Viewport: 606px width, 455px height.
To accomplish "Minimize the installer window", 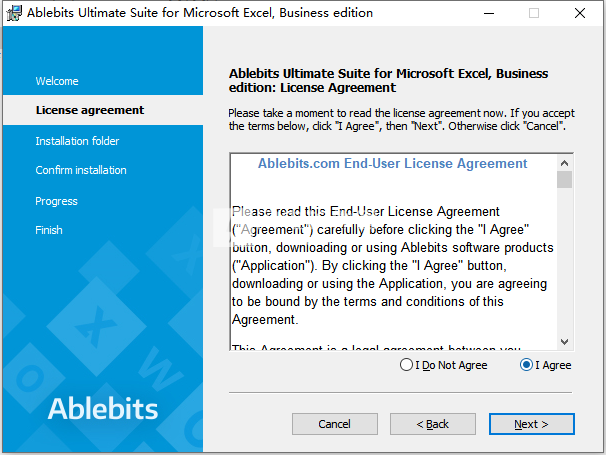I will 489,13.
